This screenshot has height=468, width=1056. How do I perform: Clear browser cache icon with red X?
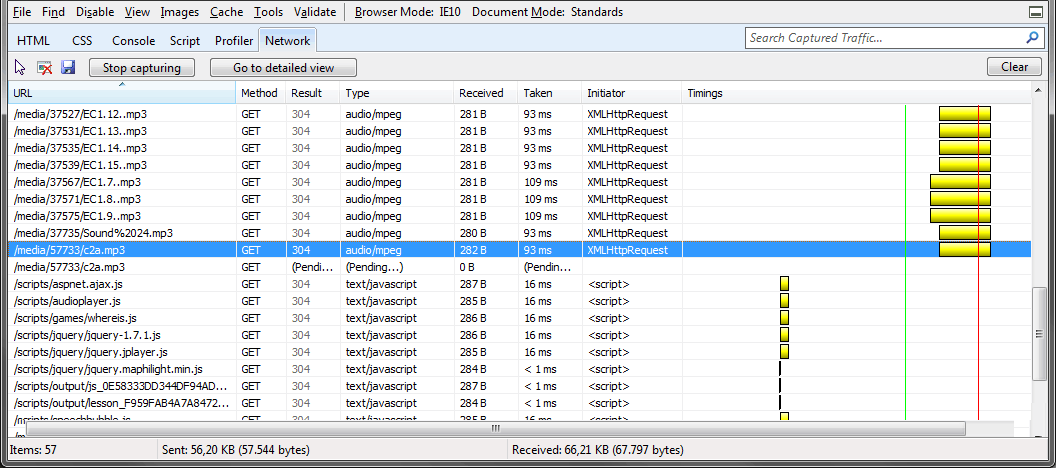(44, 67)
